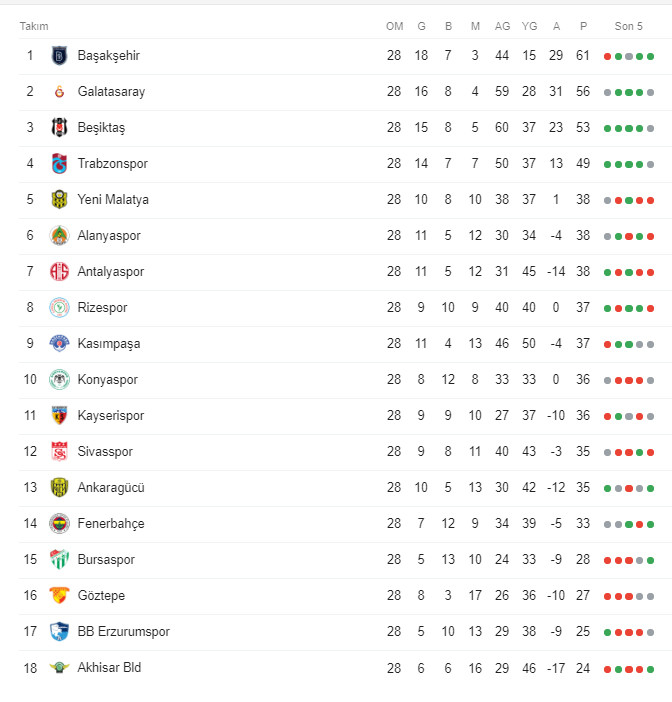Click the BB Erzurumspor team name

coord(124,632)
